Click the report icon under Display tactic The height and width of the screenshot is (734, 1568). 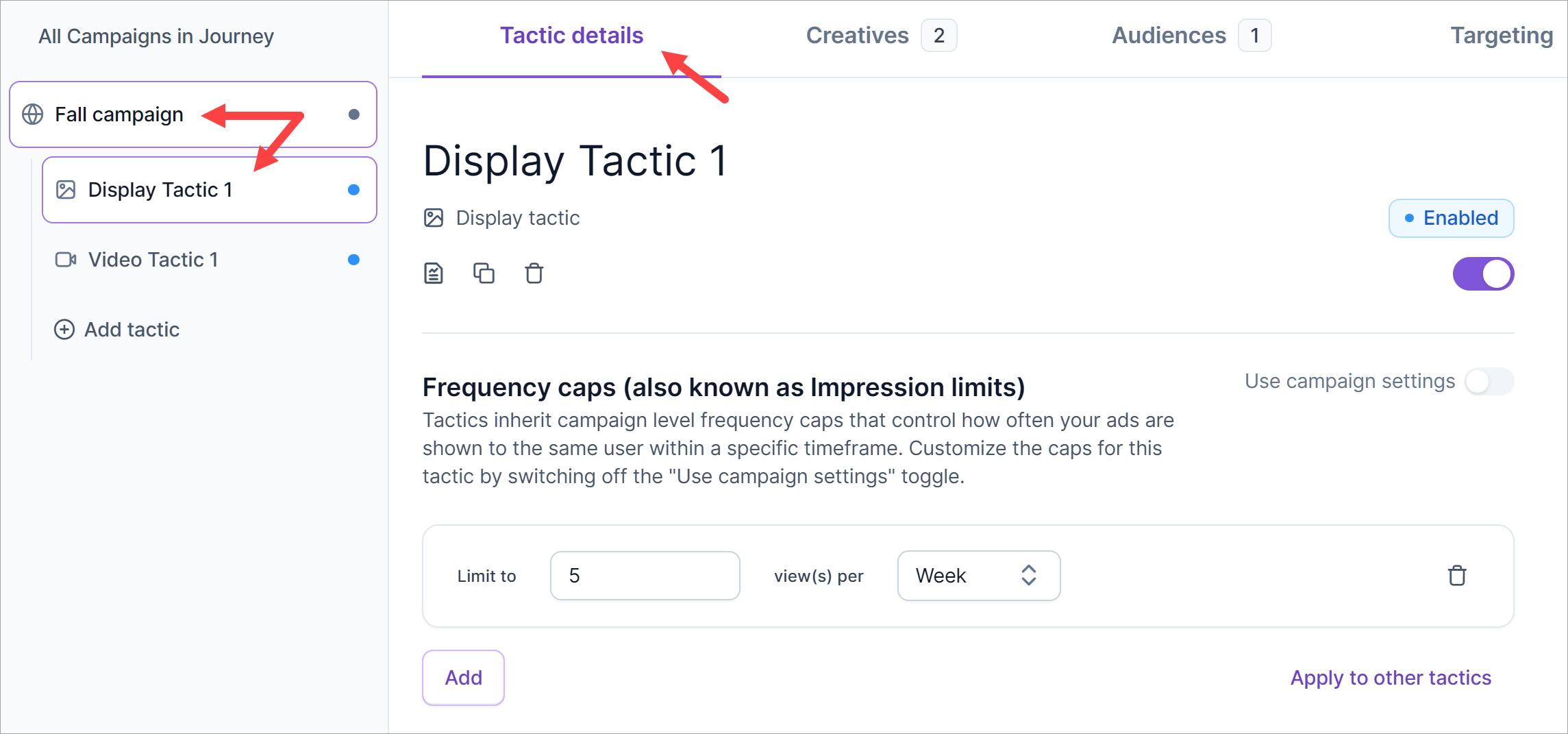click(434, 273)
